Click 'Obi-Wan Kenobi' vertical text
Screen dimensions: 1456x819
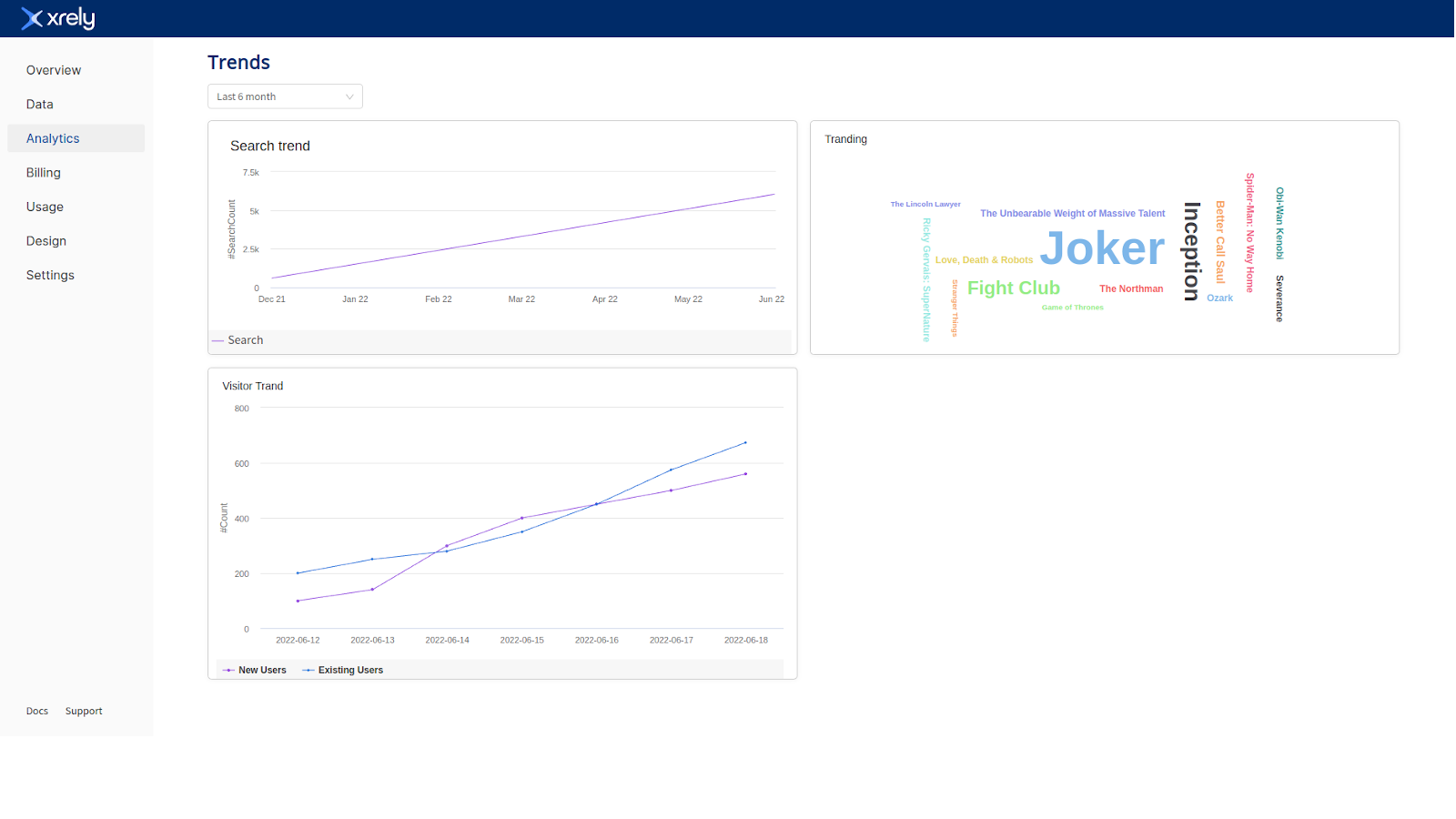point(1279,224)
